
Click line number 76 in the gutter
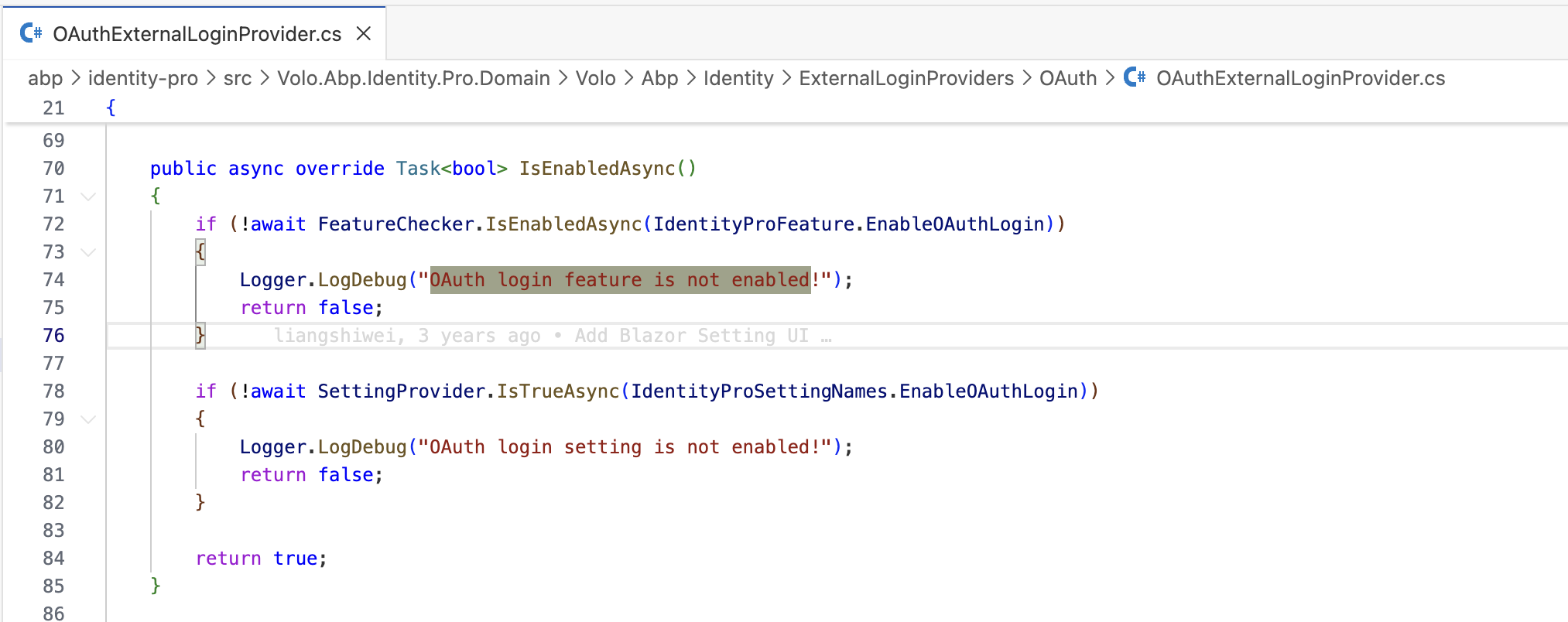pyautogui.click(x=53, y=336)
